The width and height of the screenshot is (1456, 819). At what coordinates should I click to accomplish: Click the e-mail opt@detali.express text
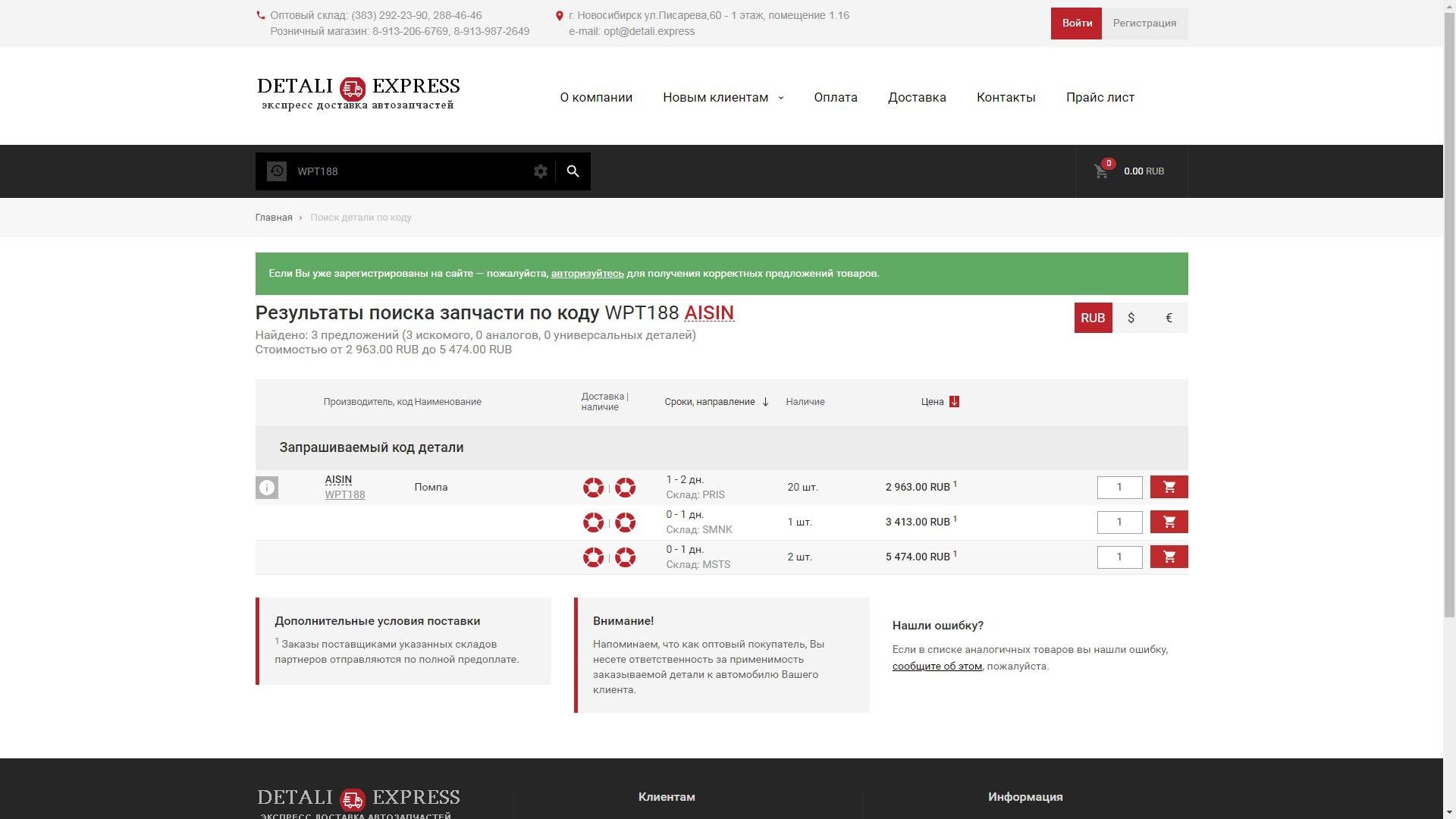tap(632, 31)
